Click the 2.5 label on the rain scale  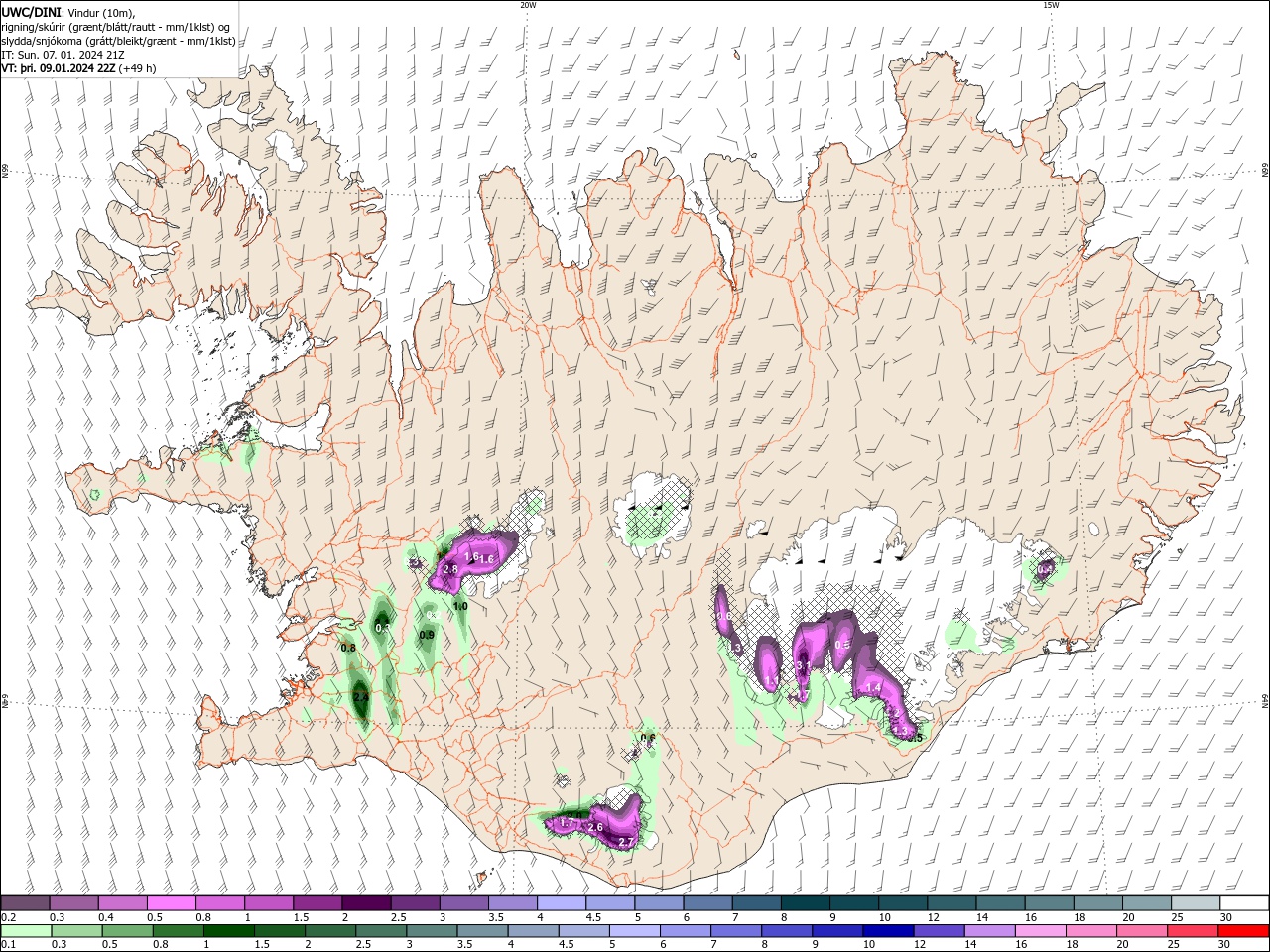click(x=361, y=945)
